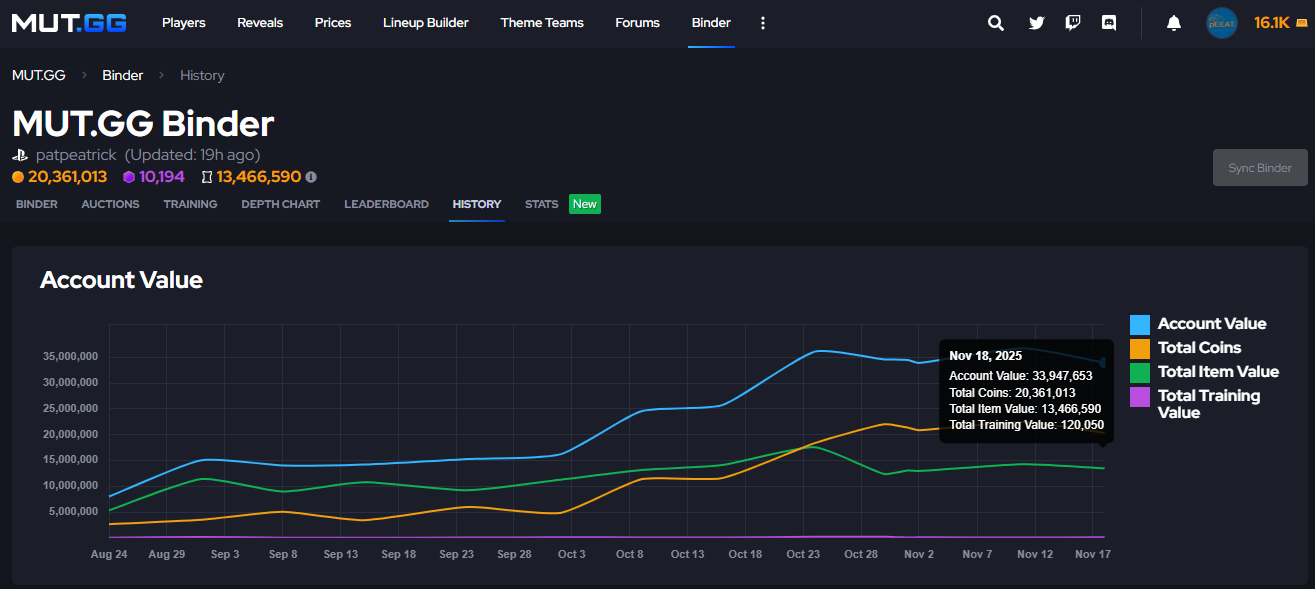Expand the three-dot more menu
This screenshot has width=1315, height=589.
pos(763,23)
